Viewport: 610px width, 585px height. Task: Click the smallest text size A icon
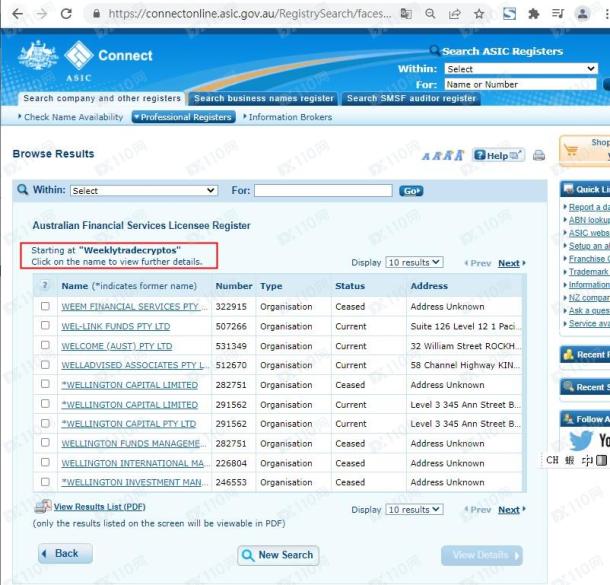coord(426,156)
